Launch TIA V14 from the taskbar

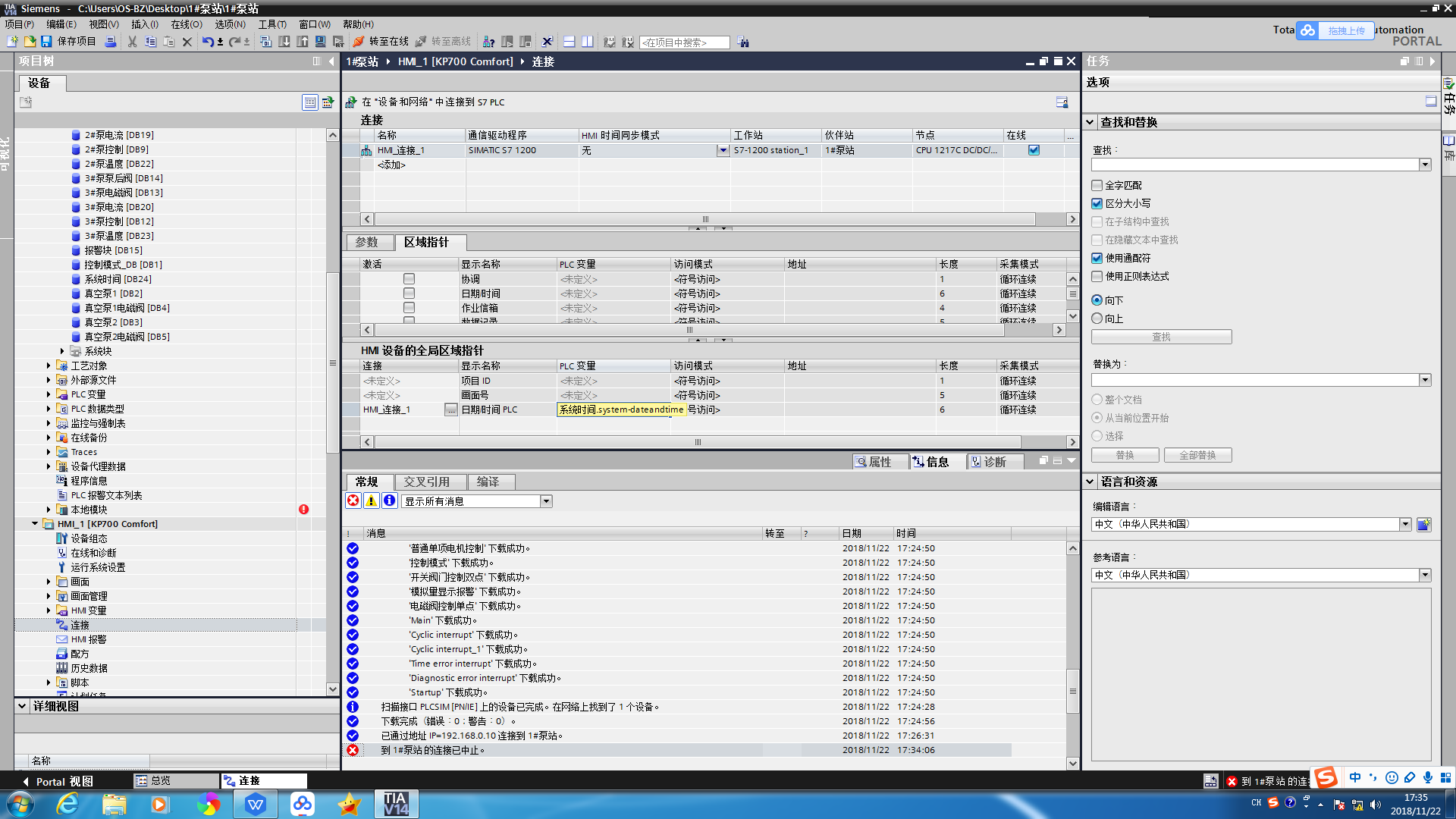pyautogui.click(x=396, y=804)
